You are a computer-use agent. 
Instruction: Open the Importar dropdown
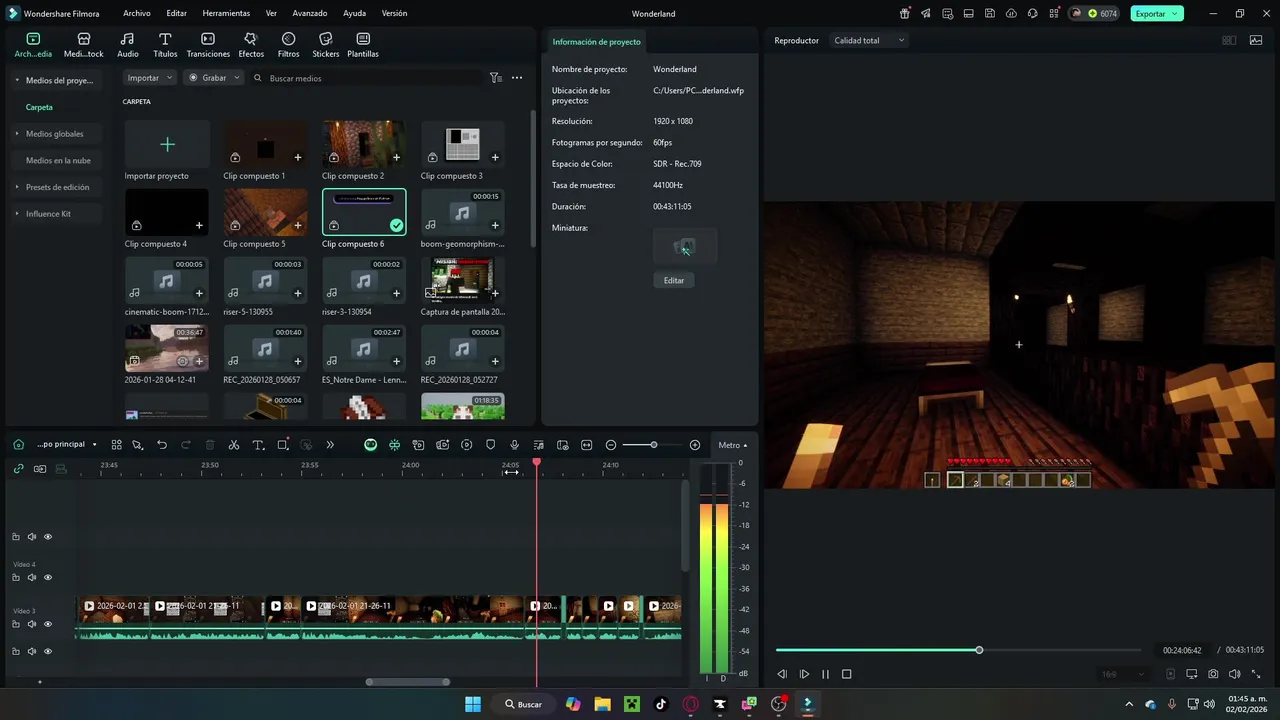click(x=150, y=77)
